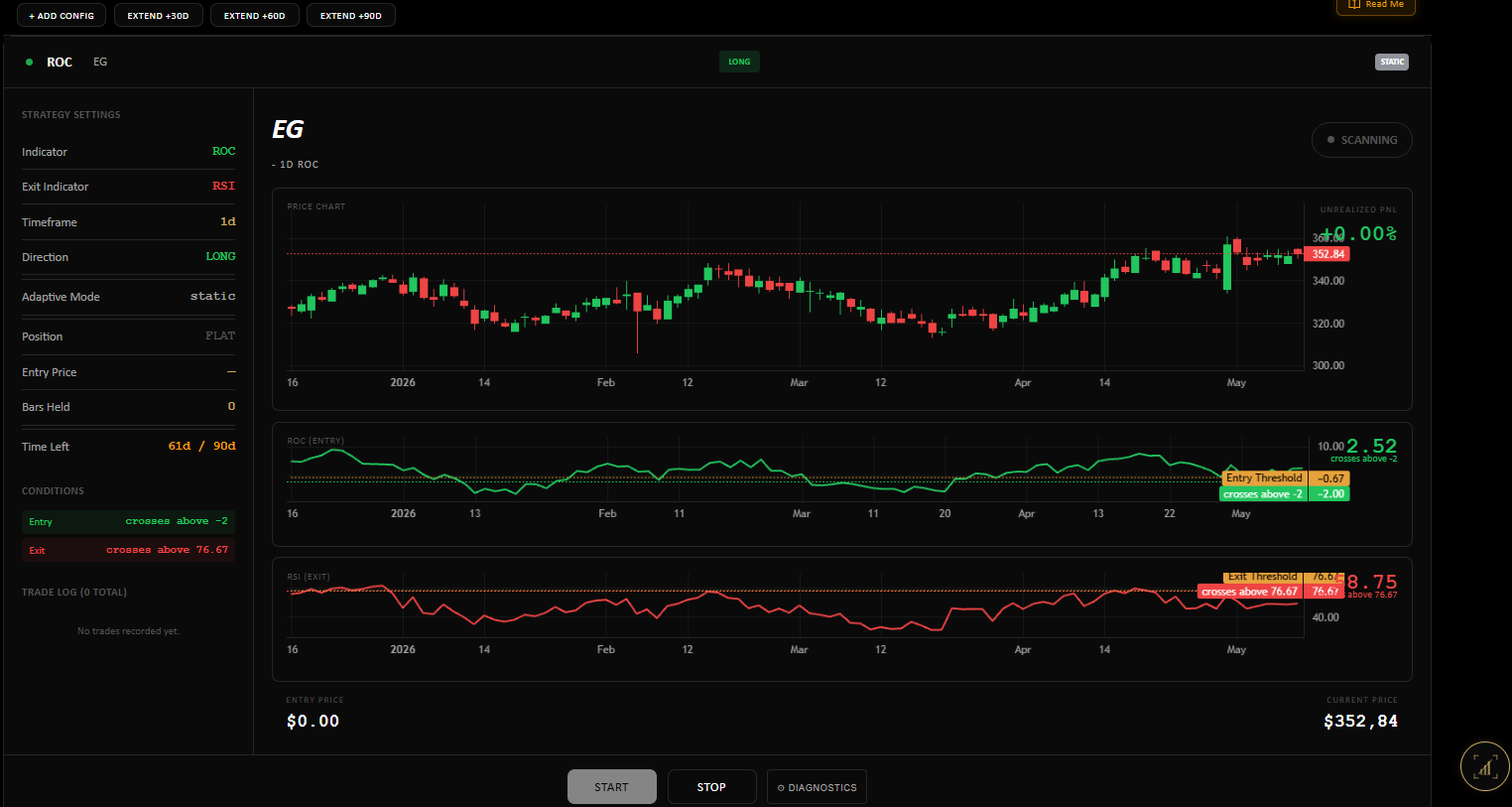Click the red crosses above 76.67 chart label
The width and height of the screenshot is (1512, 807).
click(x=1249, y=592)
